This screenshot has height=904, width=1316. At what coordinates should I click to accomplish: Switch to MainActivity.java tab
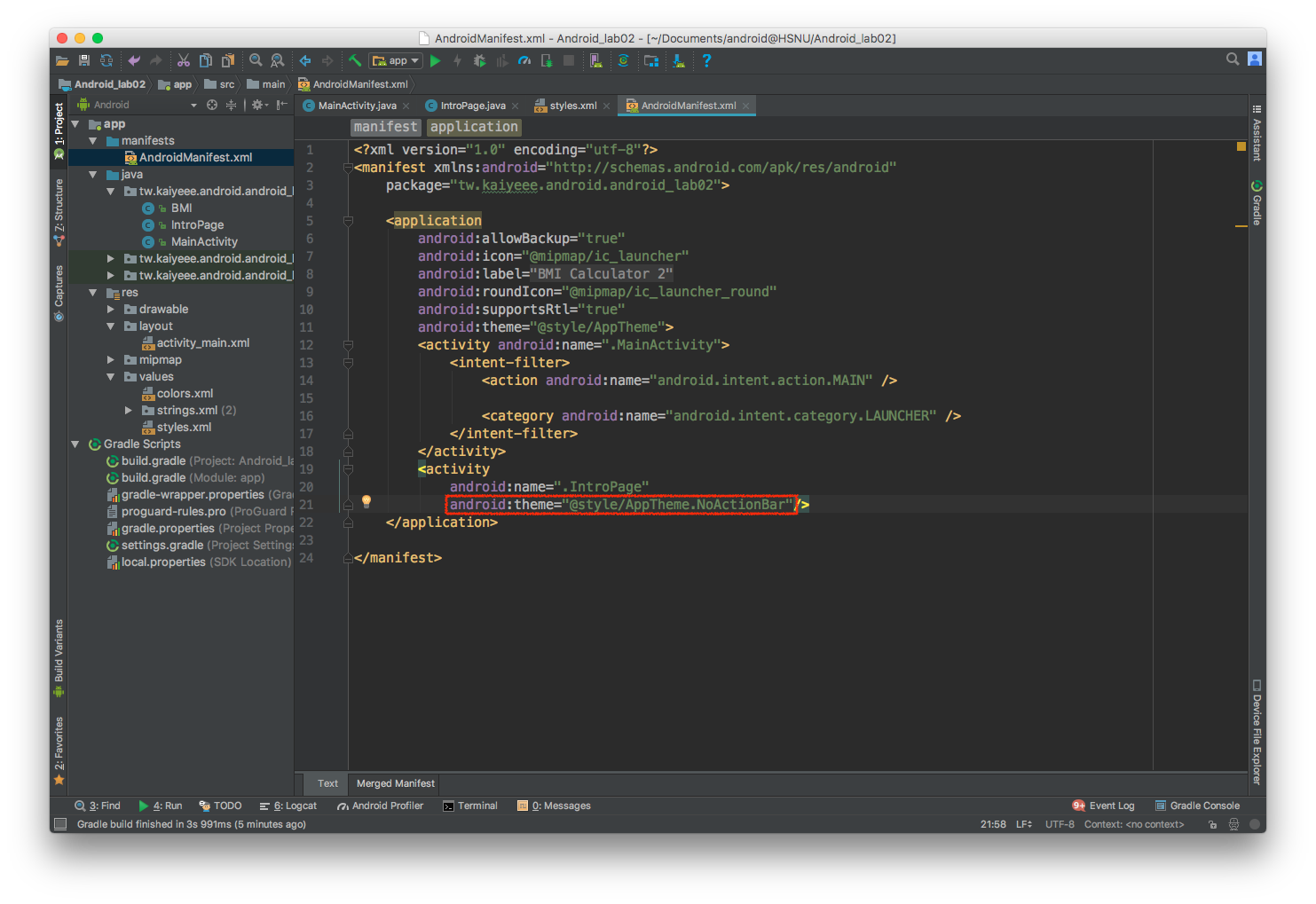(x=357, y=106)
